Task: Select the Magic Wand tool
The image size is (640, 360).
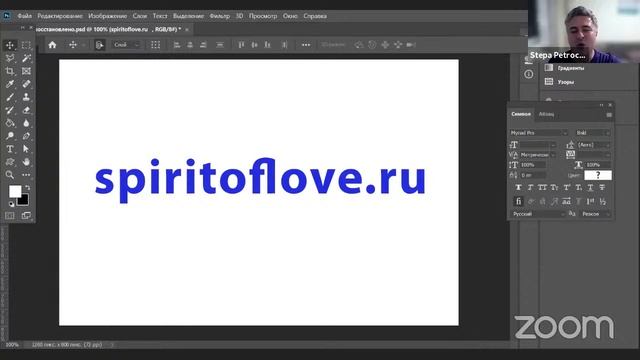Action: click(x=26, y=58)
